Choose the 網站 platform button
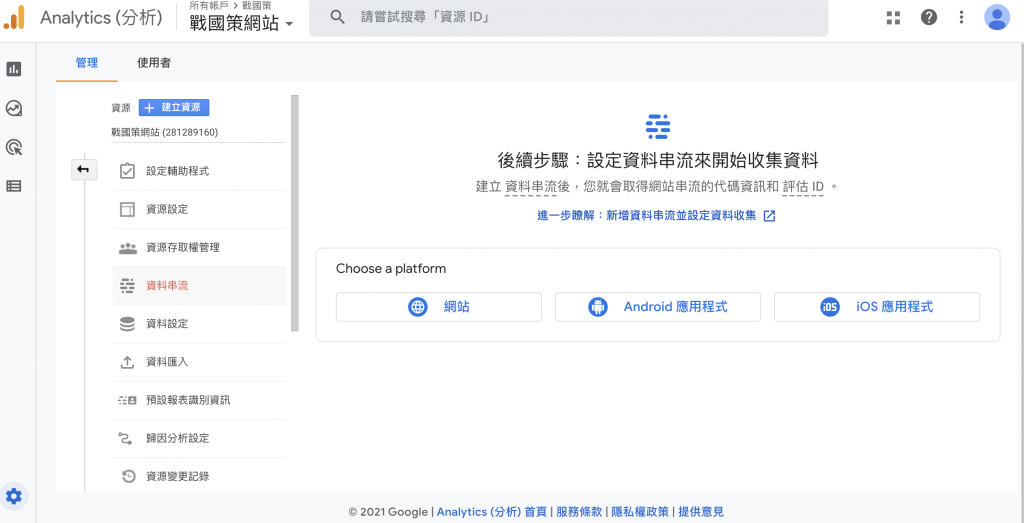1024x523 pixels. point(439,307)
